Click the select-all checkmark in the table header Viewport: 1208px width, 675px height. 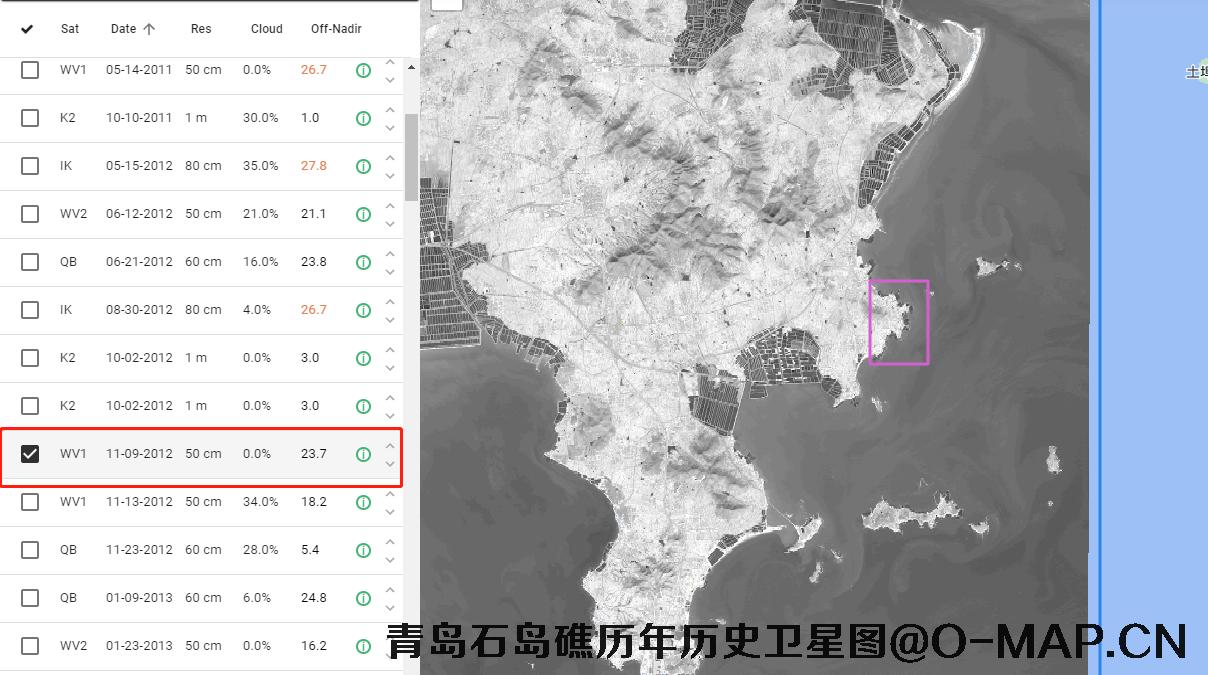tap(27, 29)
